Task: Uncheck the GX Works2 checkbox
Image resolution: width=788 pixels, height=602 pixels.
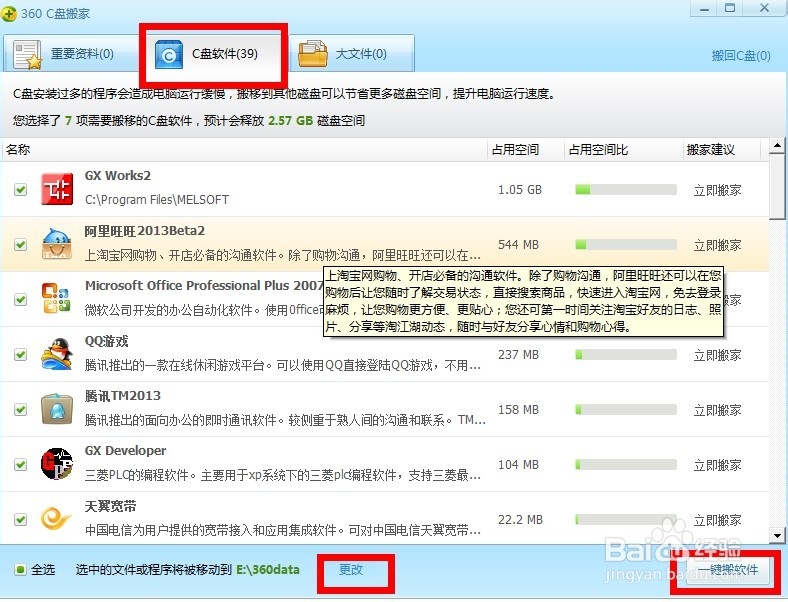Action: 21,189
